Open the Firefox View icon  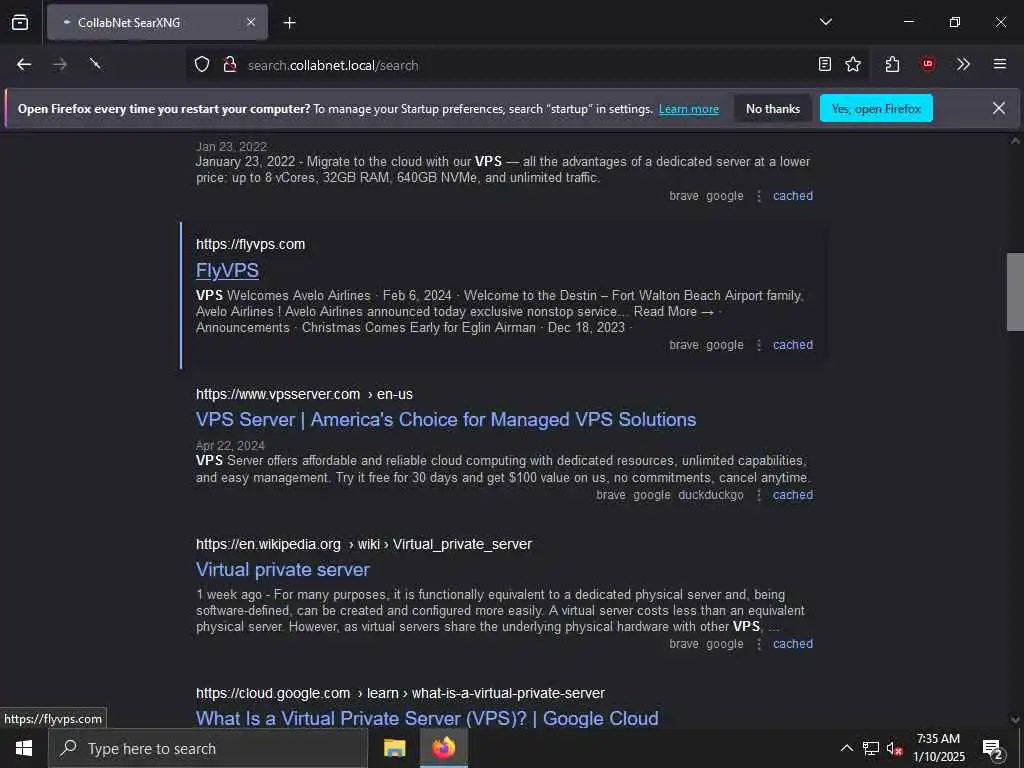point(20,22)
